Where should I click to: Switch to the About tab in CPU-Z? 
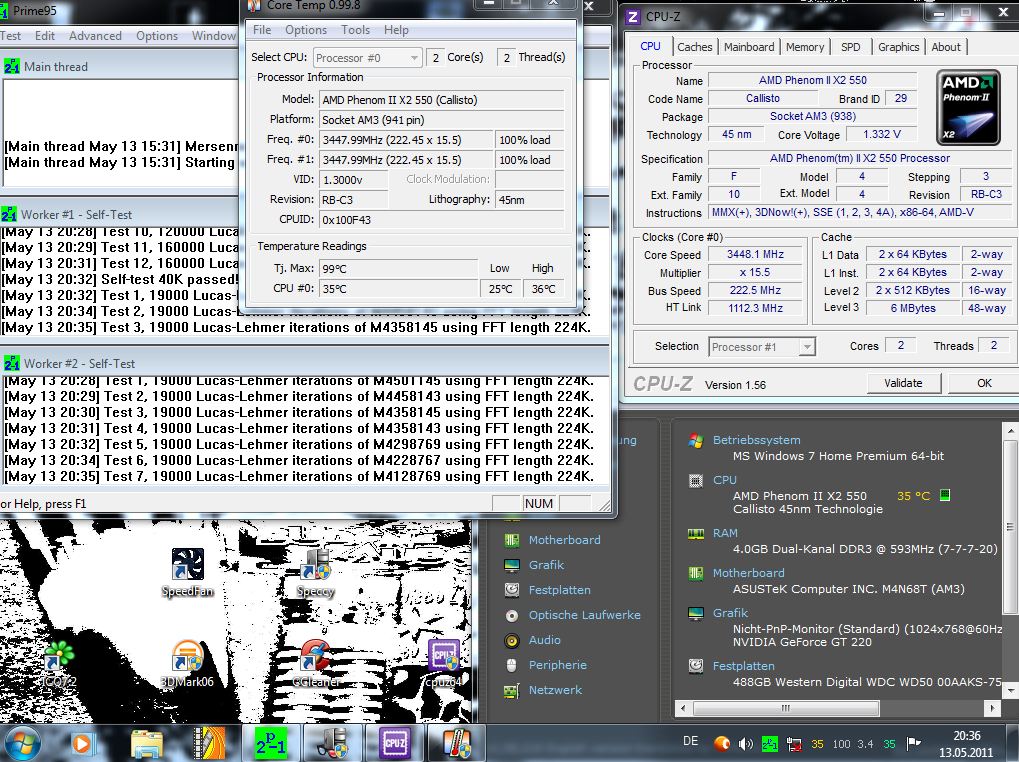coord(946,47)
